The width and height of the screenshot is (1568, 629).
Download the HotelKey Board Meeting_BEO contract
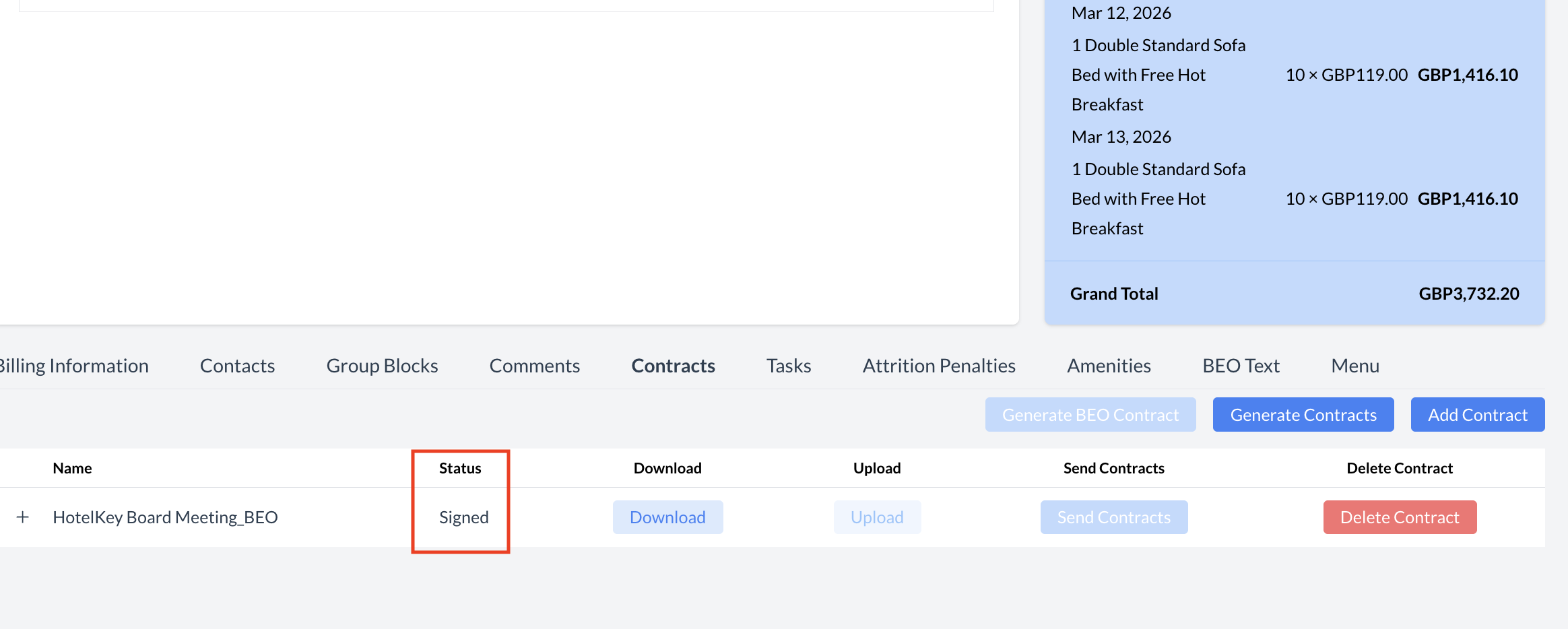(667, 517)
